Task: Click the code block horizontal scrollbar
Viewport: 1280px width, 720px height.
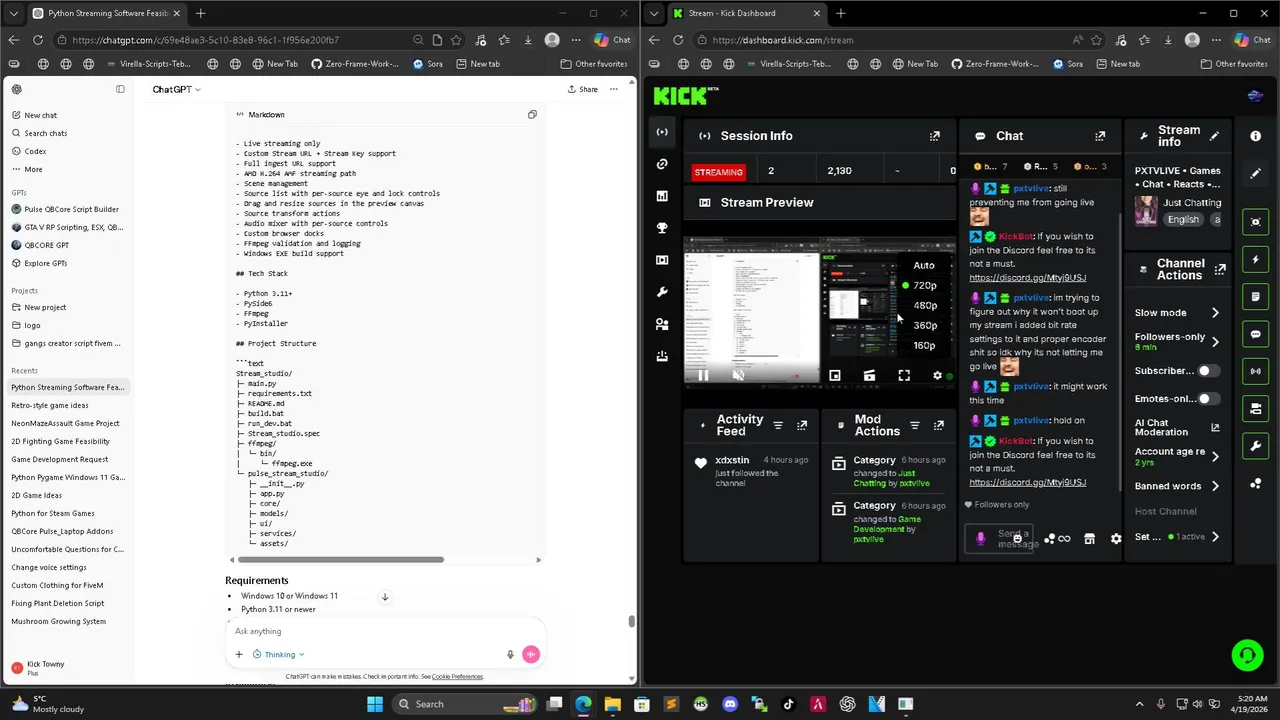Action: tap(340, 560)
